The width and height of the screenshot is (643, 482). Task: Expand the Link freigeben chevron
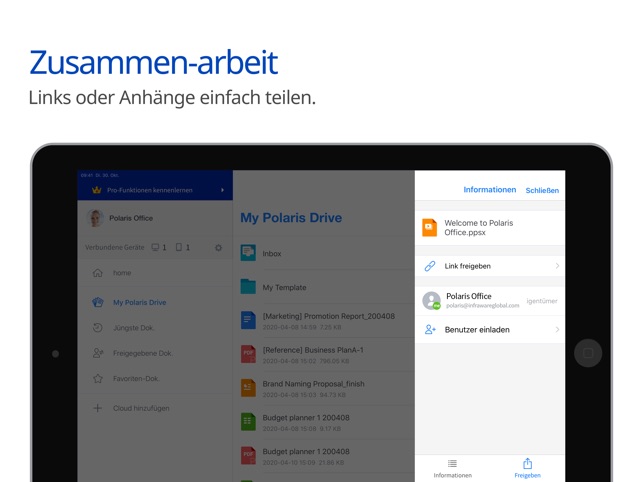click(557, 266)
